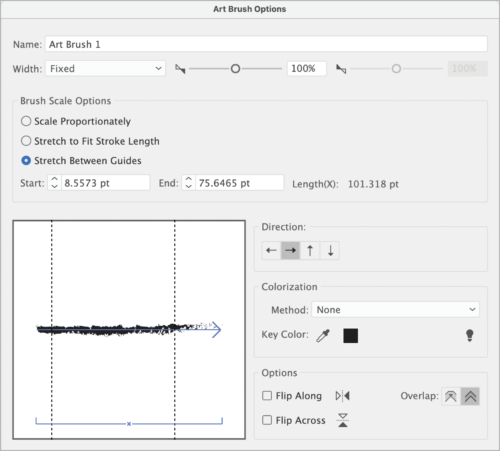This screenshot has height=451, width=500.
Task: Choose the do-not-adjust overlap corners option
Action: (451, 396)
